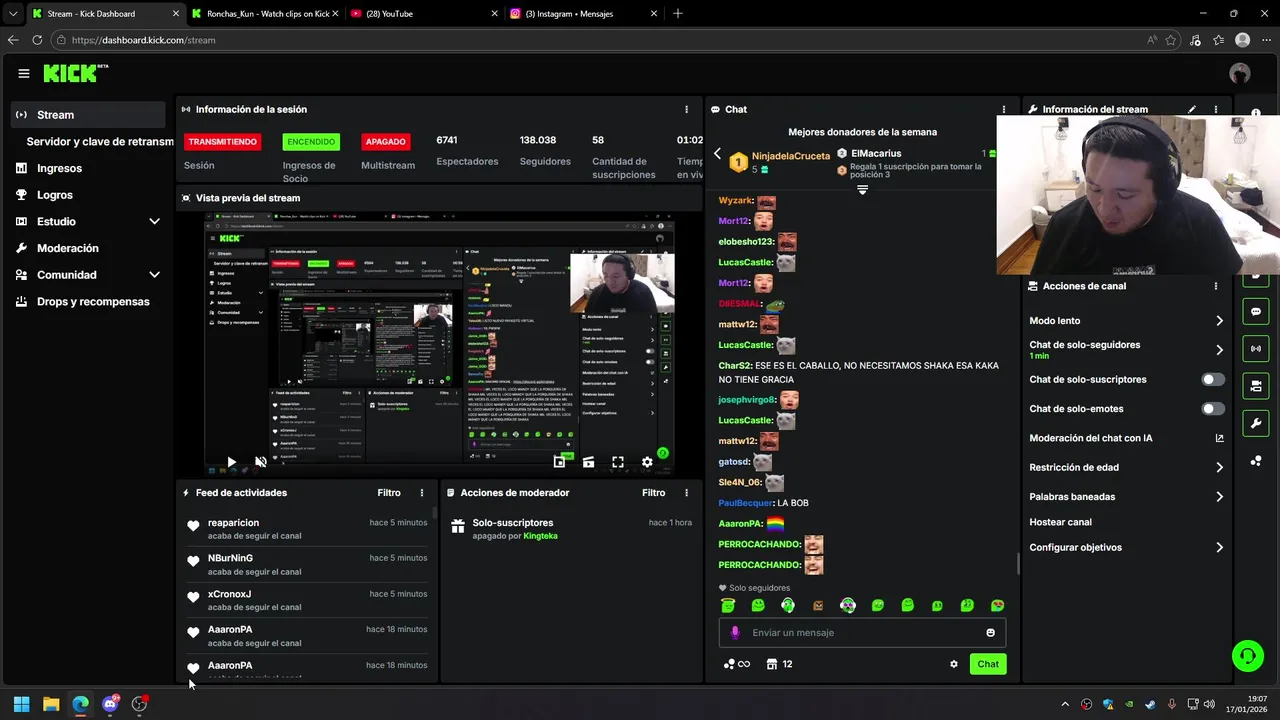The width and height of the screenshot is (1280, 720).
Task: Enter fullscreen on the stream preview
Action: (618, 462)
